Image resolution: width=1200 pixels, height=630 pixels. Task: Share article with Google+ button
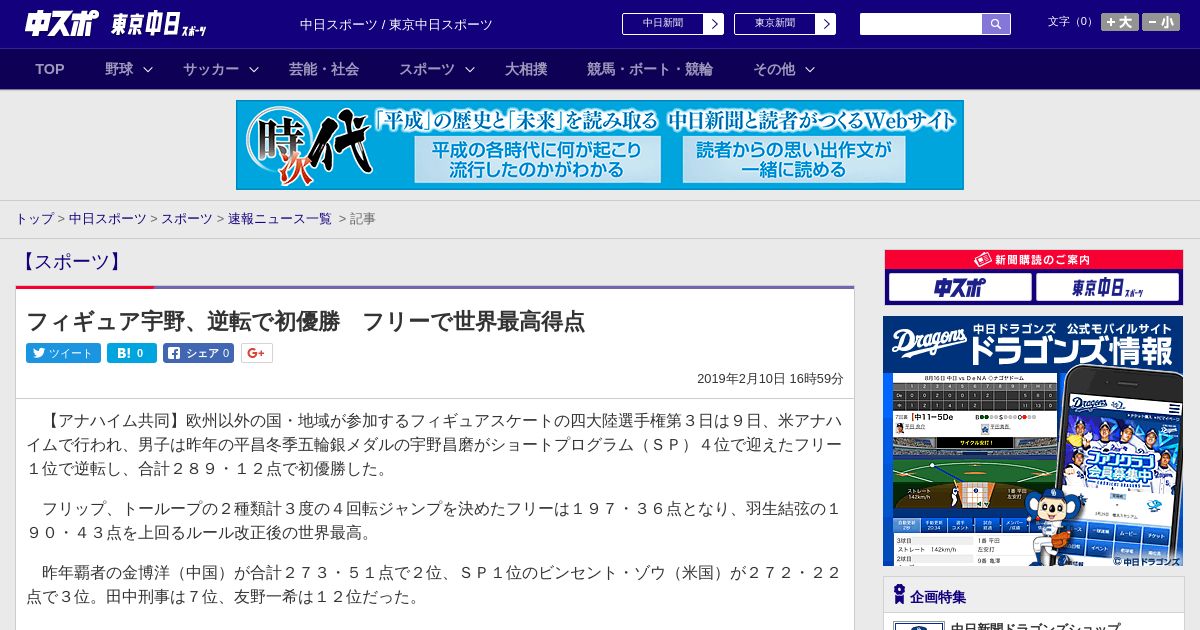[x=257, y=353]
